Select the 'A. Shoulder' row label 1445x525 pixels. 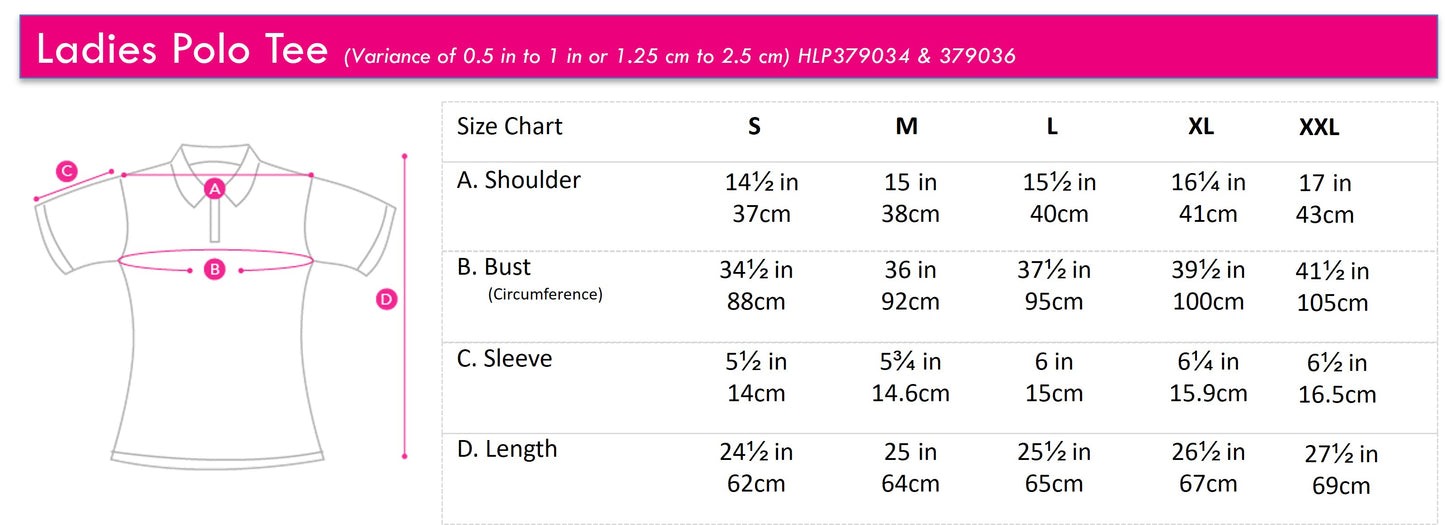coord(519,181)
